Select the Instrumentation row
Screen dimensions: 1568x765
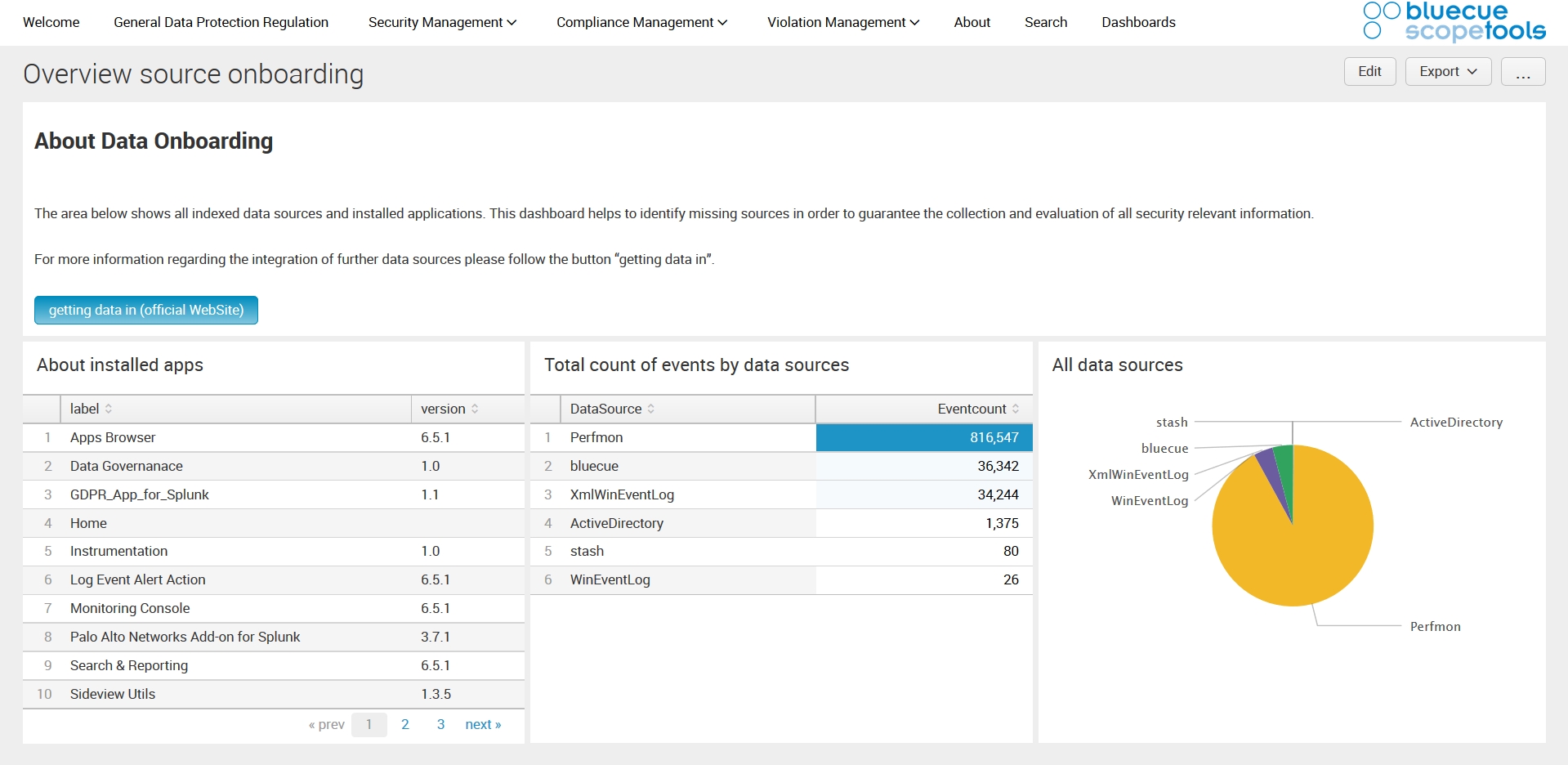pyautogui.click(x=274, y=551)
